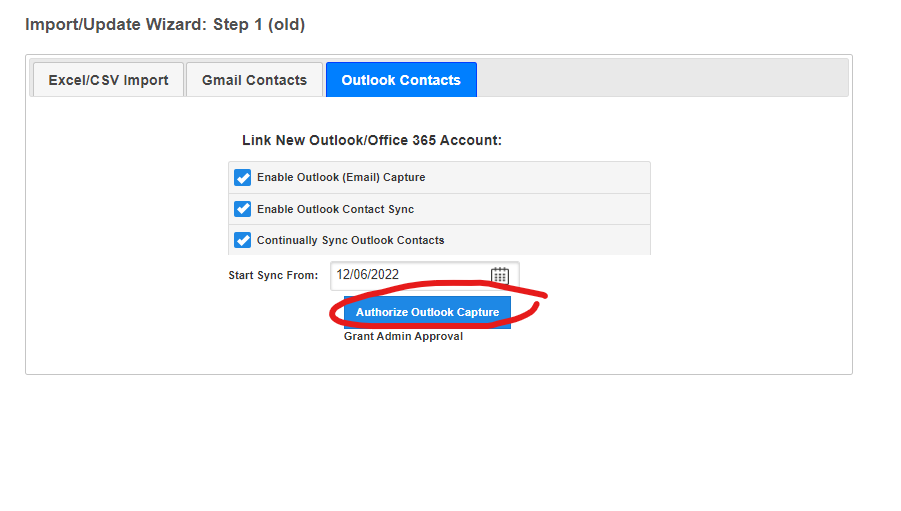Open the Grant Admin Approval link

click(403, 336)
